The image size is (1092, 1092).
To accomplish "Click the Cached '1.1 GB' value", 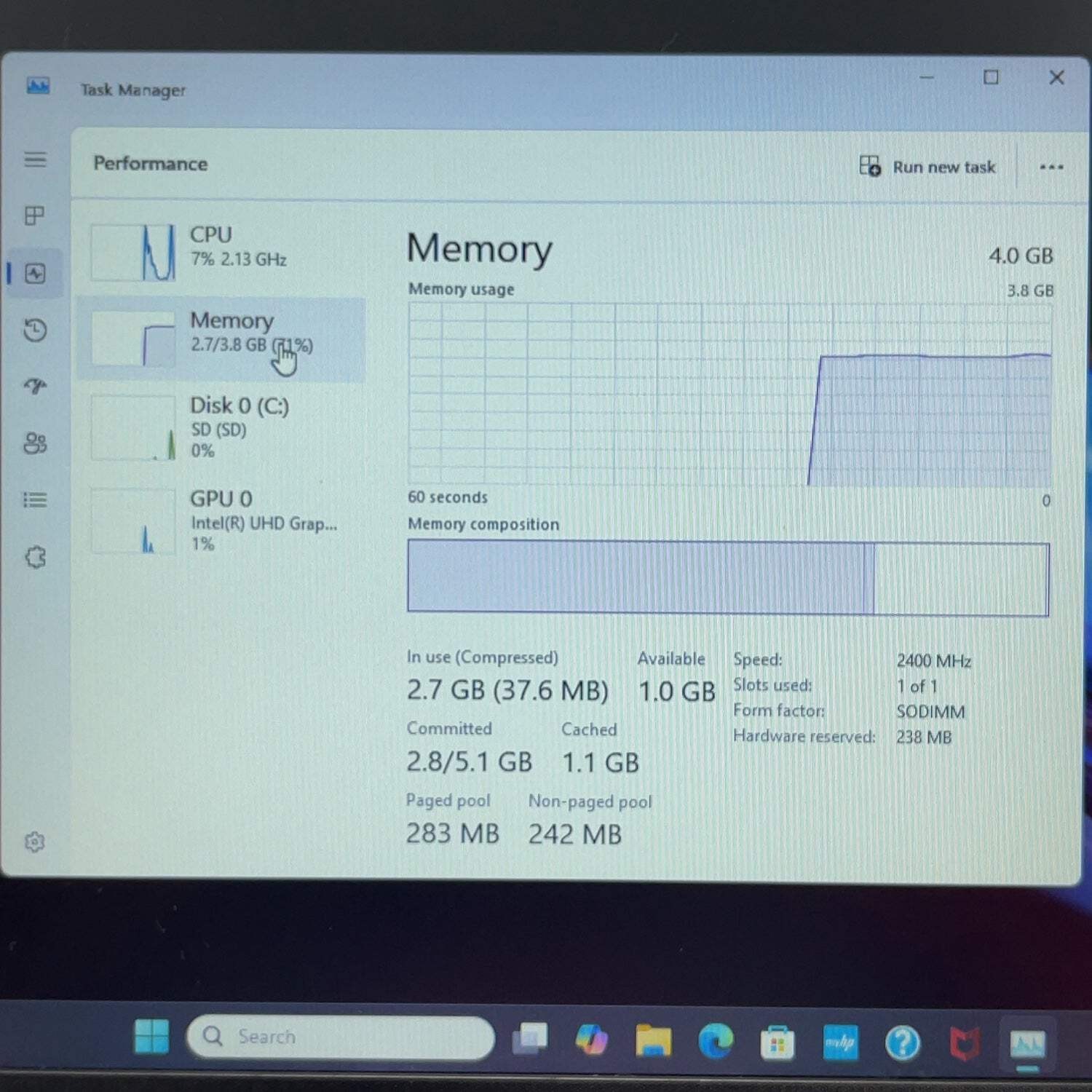I will pyautogui.click(x=600, y=762).
